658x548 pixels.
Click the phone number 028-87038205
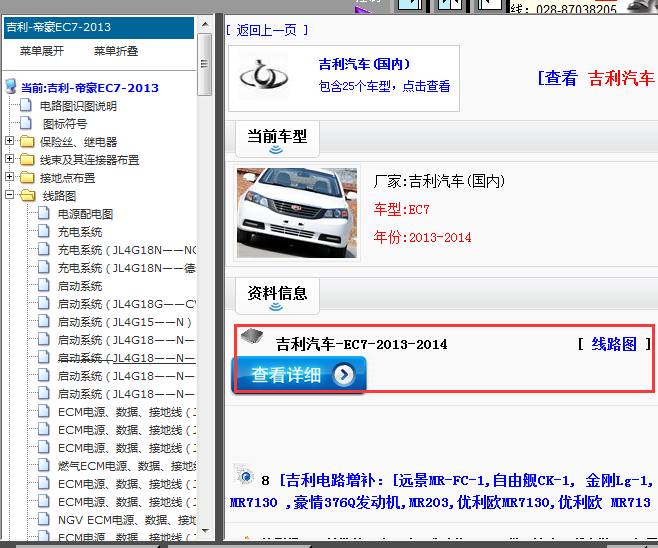click(x=576, y=8)
